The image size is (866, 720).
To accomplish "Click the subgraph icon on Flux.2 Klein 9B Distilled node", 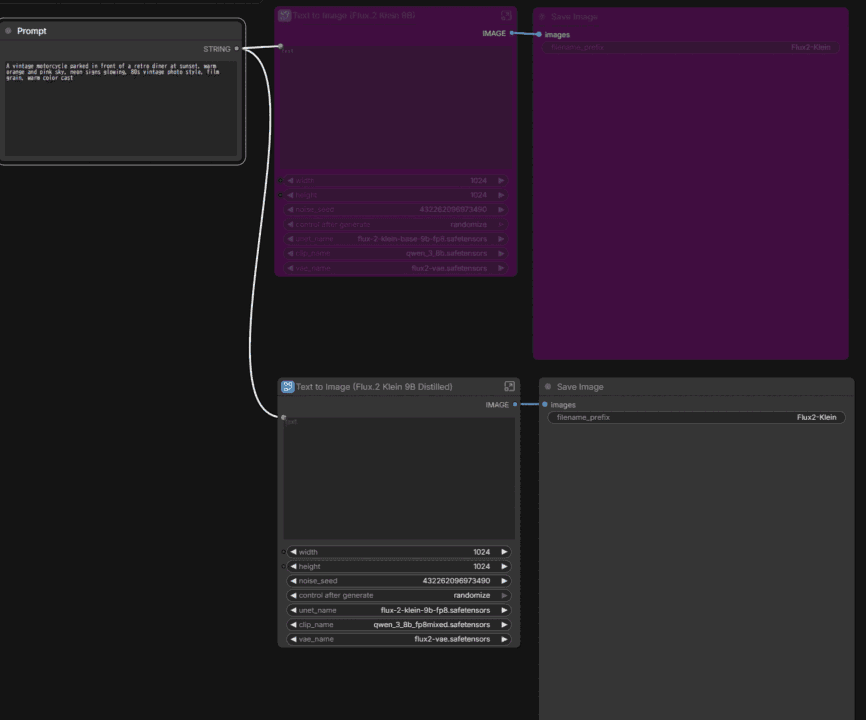I will click(287, 387).
